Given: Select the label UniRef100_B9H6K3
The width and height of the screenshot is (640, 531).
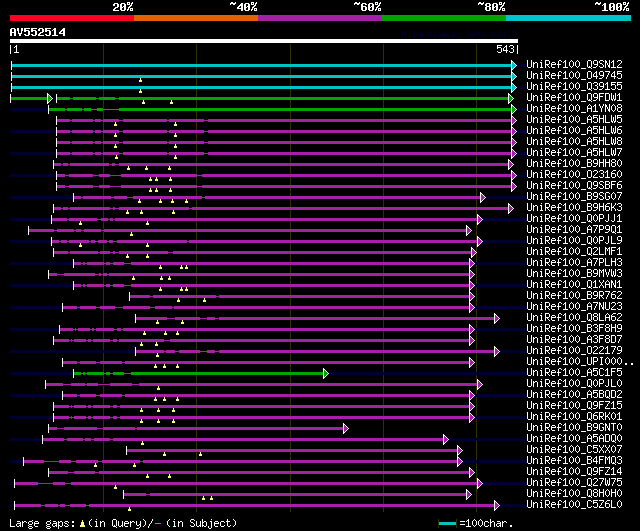Looking at the screenshot, I should coord(574,207).
